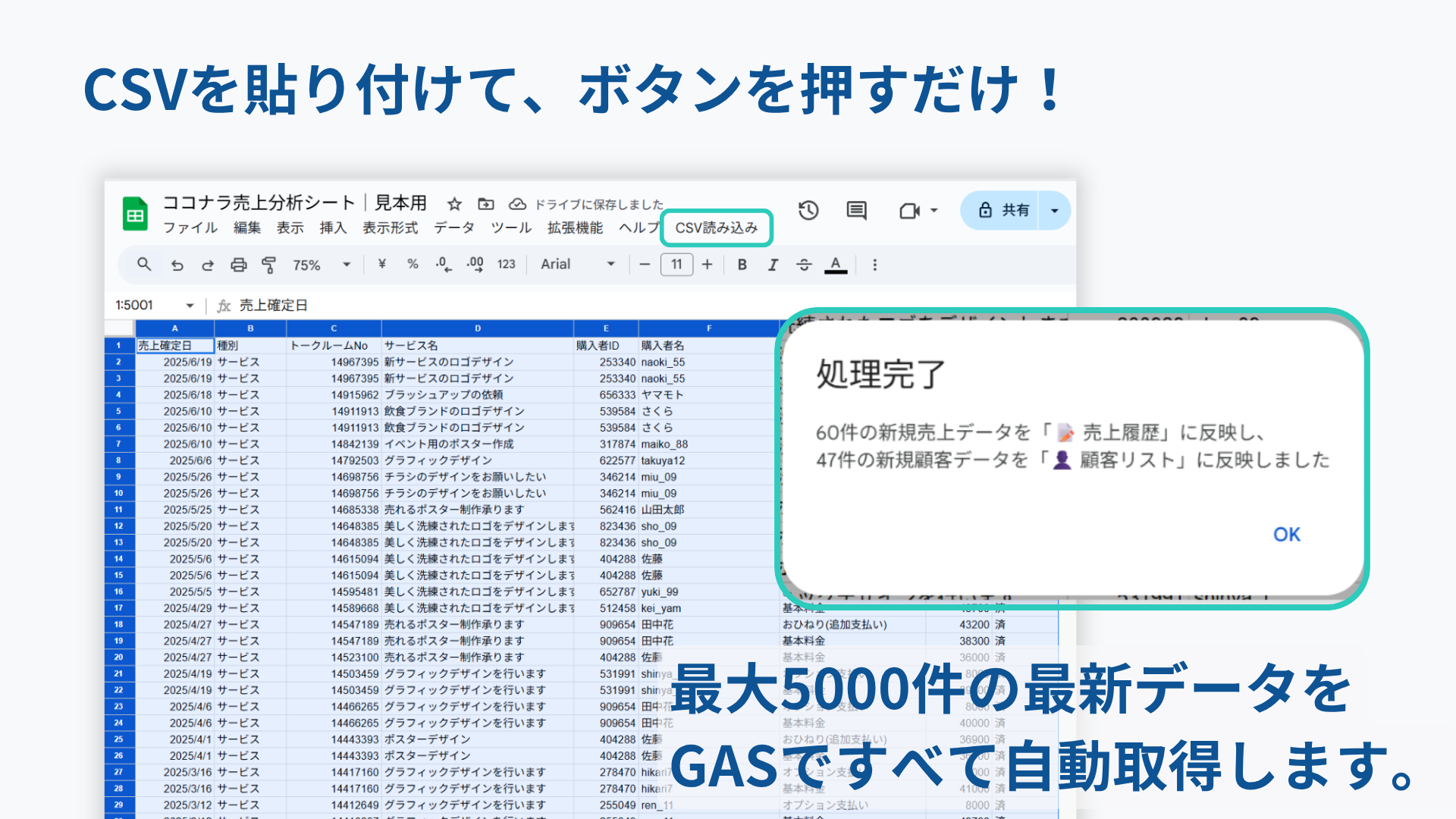Image resolution: width=1456 pixels, height=819 pixels.
Task: Increase font size plus button
Action: (x=707, y=265)
